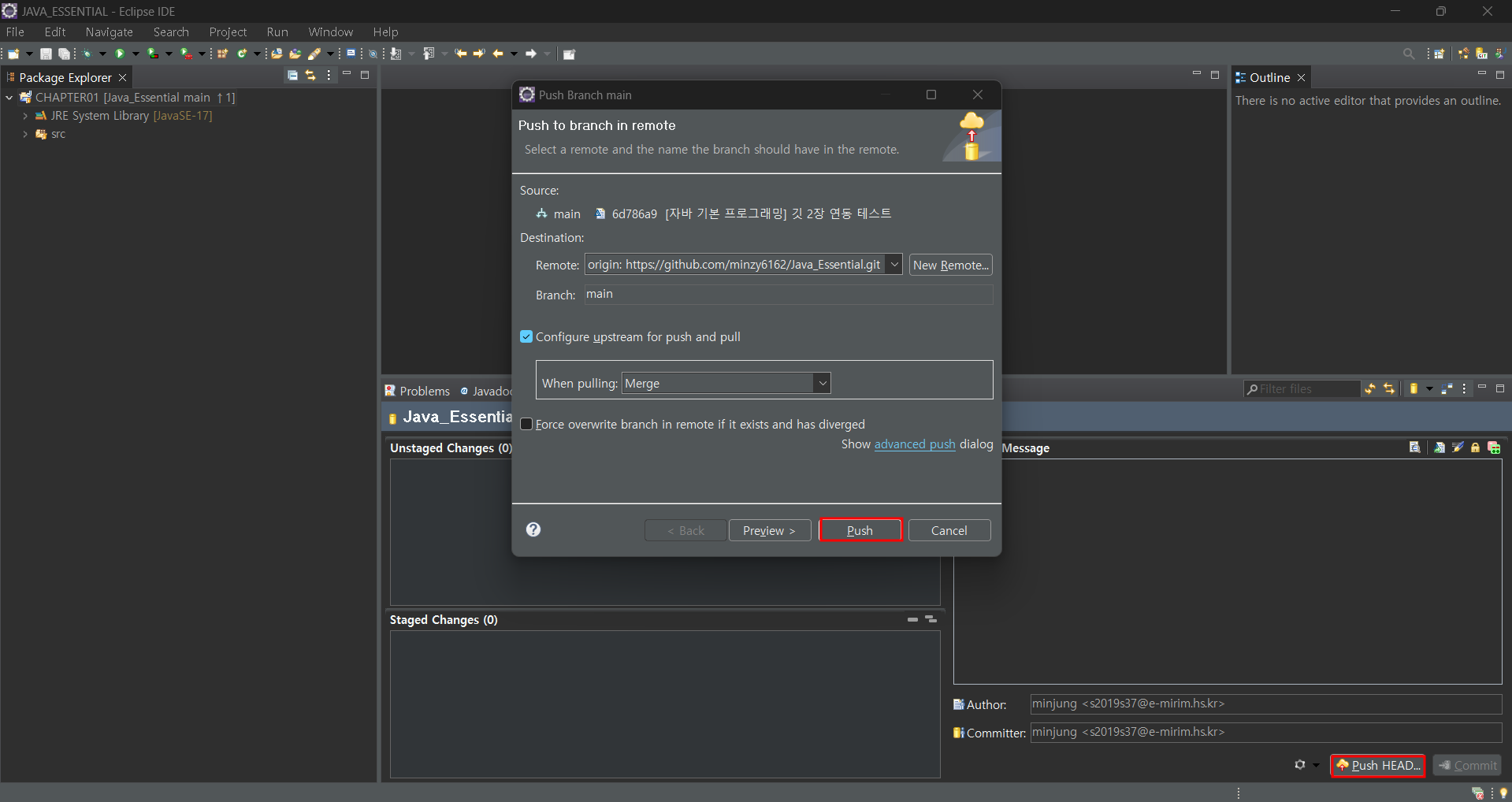Open the Project menu
Image resolution: width=1512 pixels, height=802 pixels.
(x=228, y=32)
